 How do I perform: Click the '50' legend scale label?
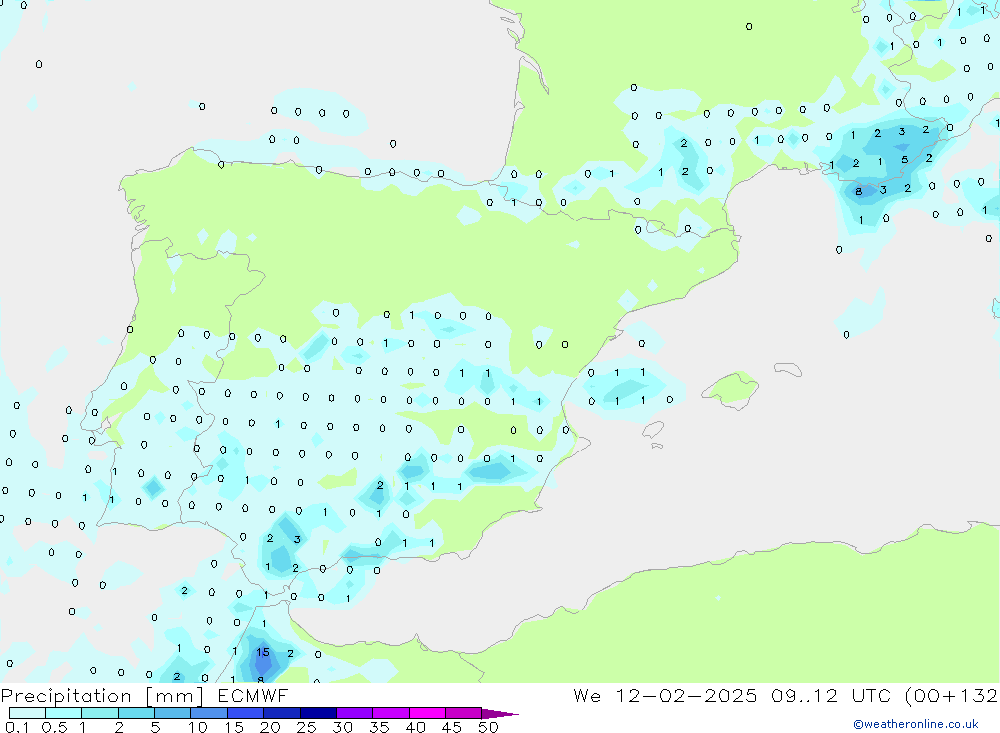tap(488, 727)
